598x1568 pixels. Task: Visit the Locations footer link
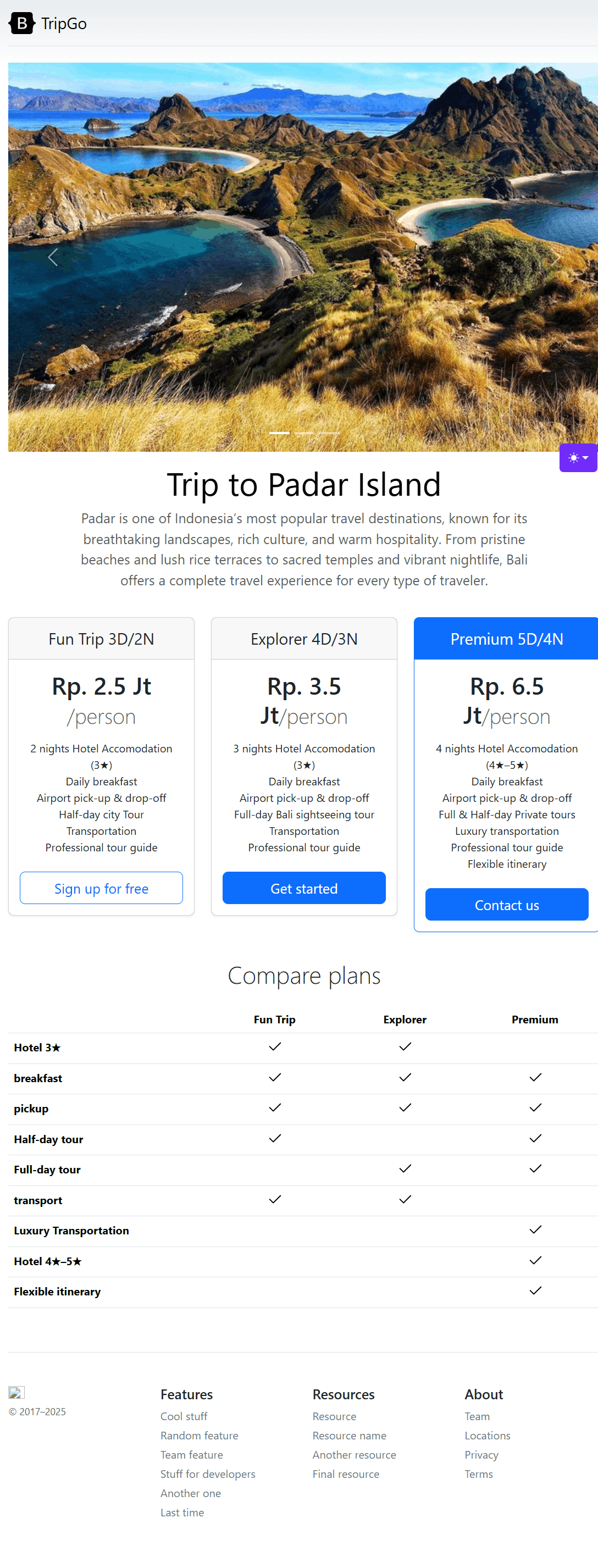487,1436
